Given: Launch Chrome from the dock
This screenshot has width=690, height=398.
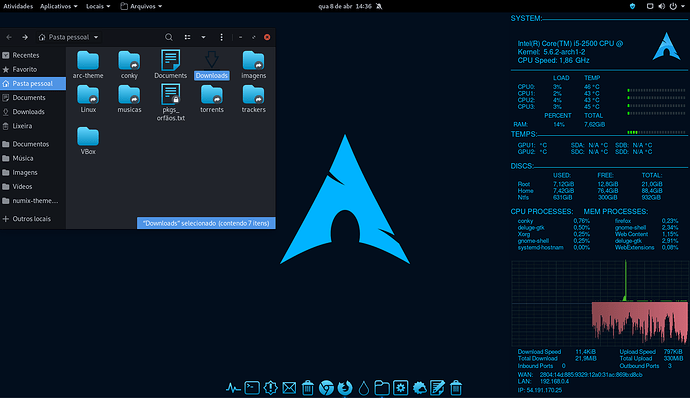Looking at the screenshot, I should point(326,388).
